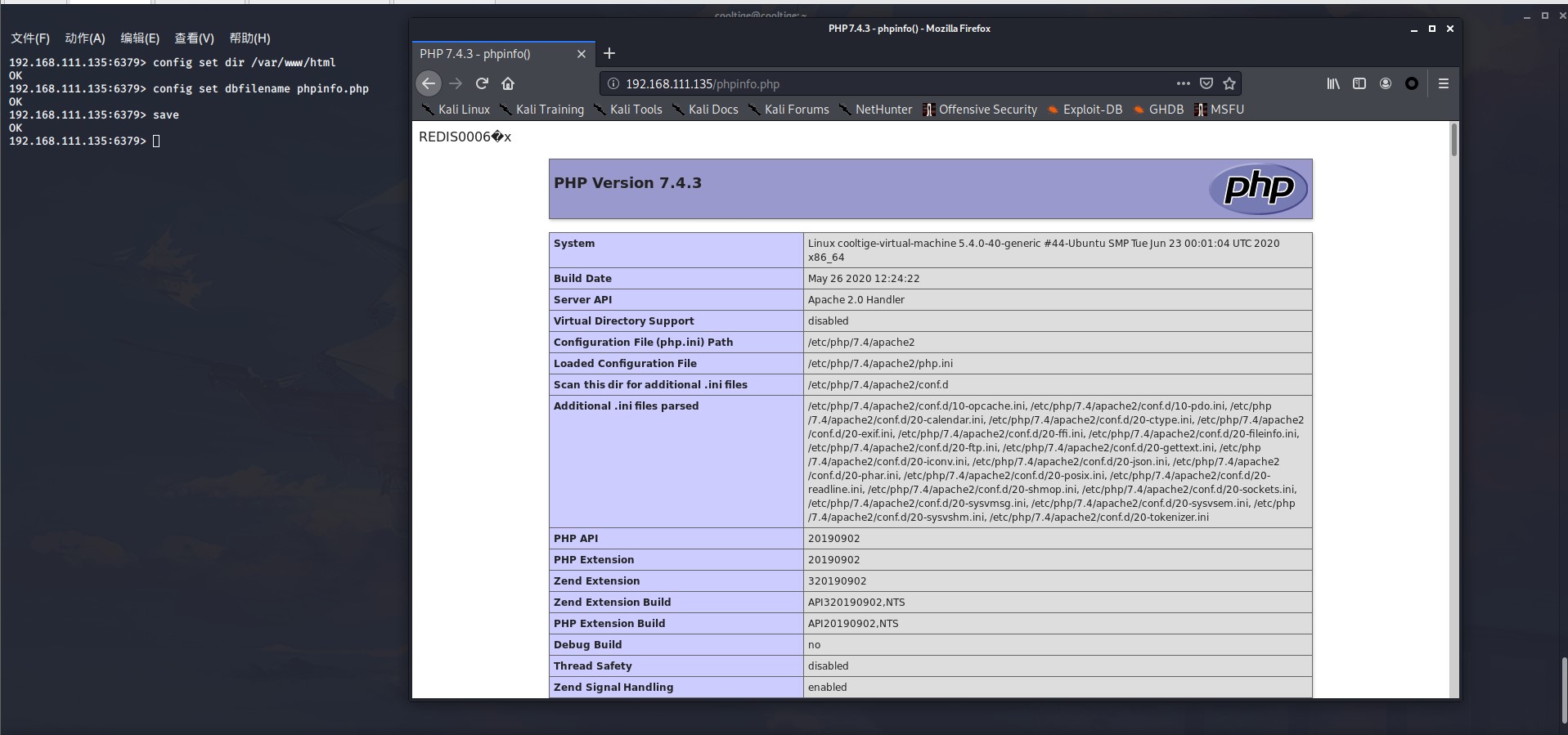This screenshot has width=1568, height=735.
Task: Open Exploit-DB bookmark
Action: coord(1085,110)
